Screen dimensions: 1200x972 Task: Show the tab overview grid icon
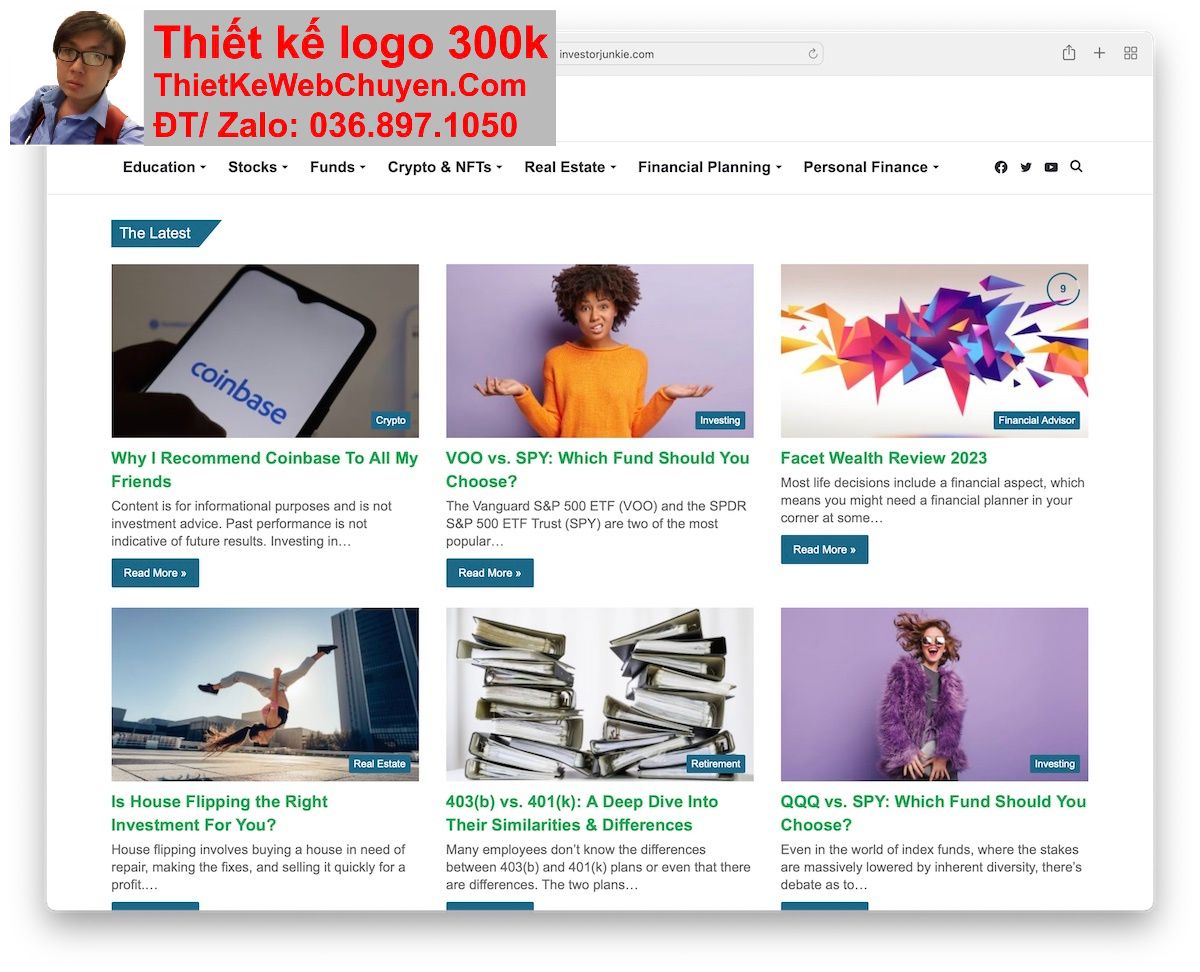coord(1131,53)
